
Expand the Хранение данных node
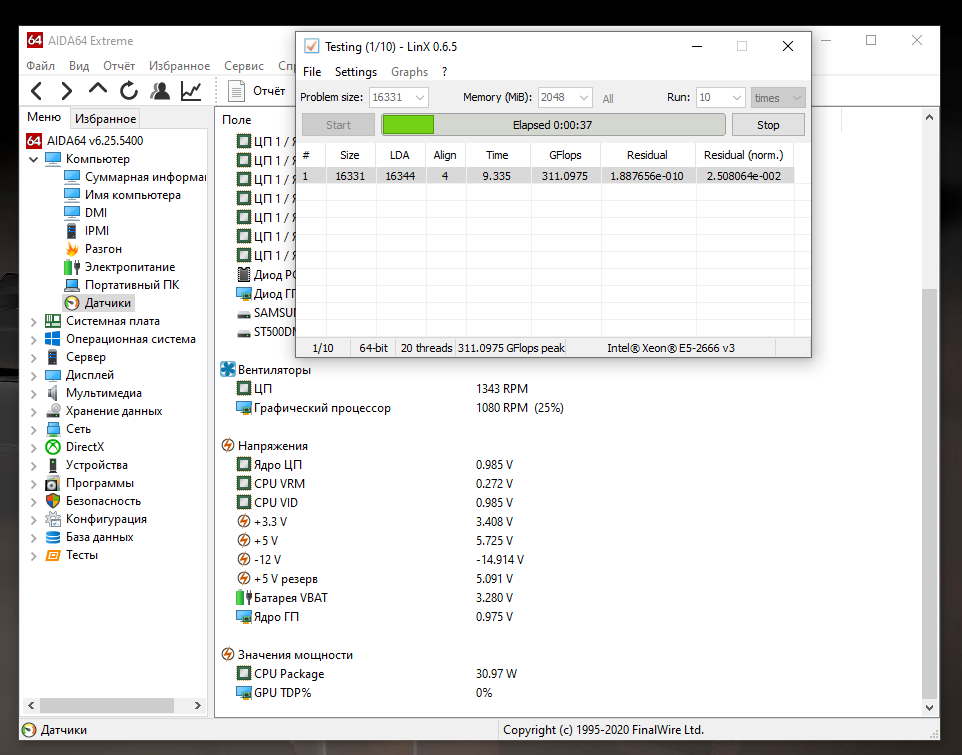click(33, 411)
